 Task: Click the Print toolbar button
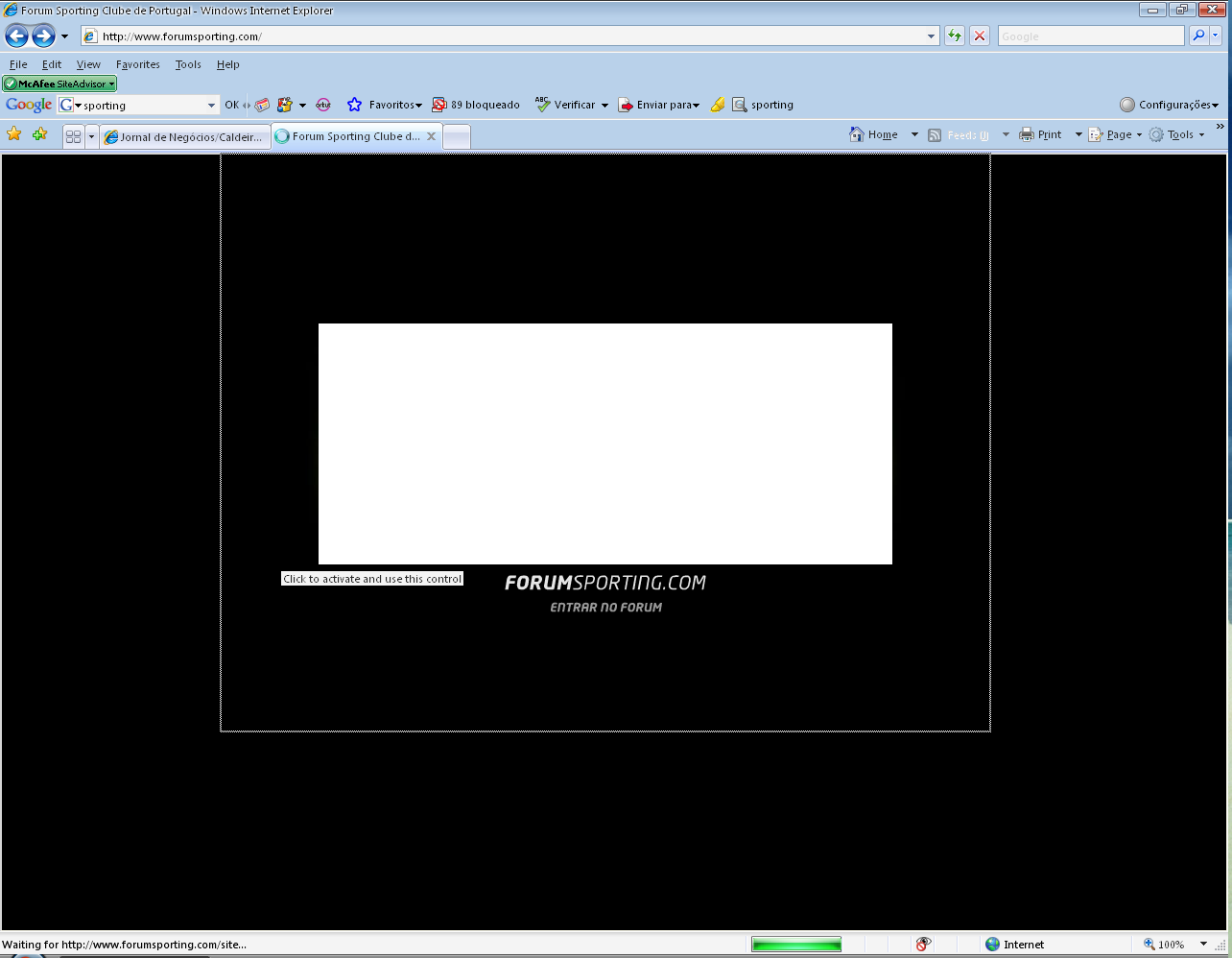(x=1040, y=135)
